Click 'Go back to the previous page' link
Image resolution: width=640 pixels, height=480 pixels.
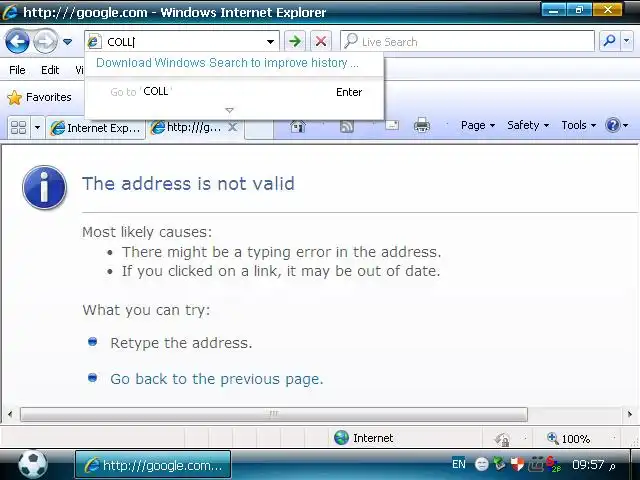click(217, 379)
